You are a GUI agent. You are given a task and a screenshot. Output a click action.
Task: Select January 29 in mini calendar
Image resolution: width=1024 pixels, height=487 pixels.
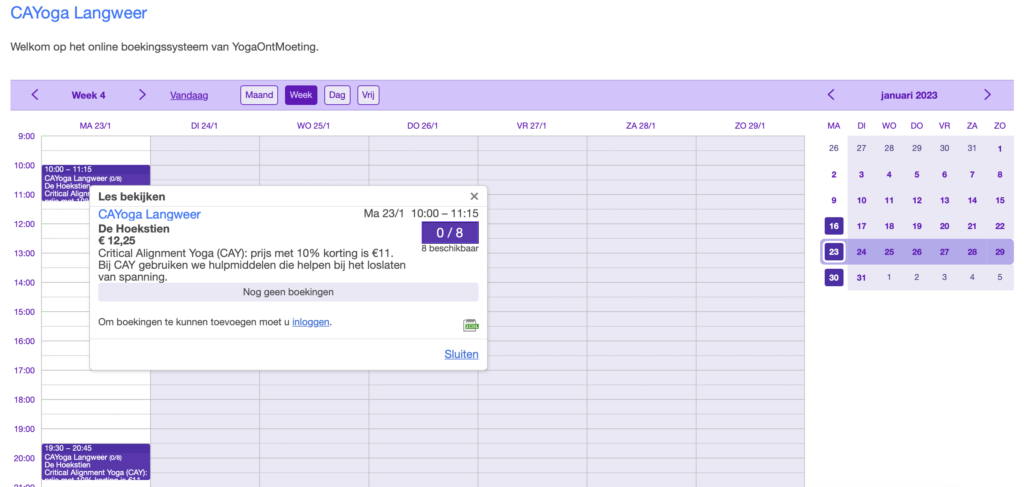click(x=1000, y=252)
